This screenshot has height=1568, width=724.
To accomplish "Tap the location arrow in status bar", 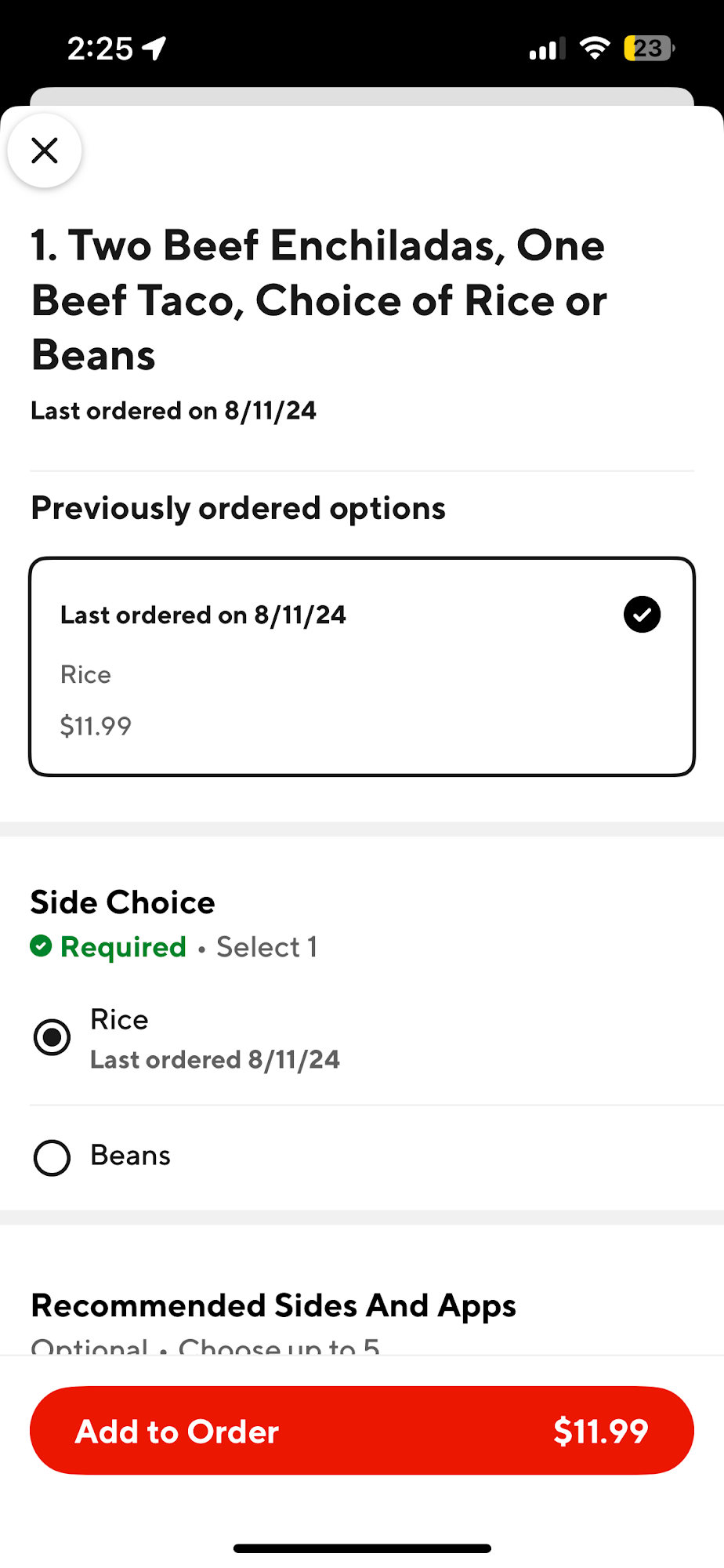I will [154, 49].
